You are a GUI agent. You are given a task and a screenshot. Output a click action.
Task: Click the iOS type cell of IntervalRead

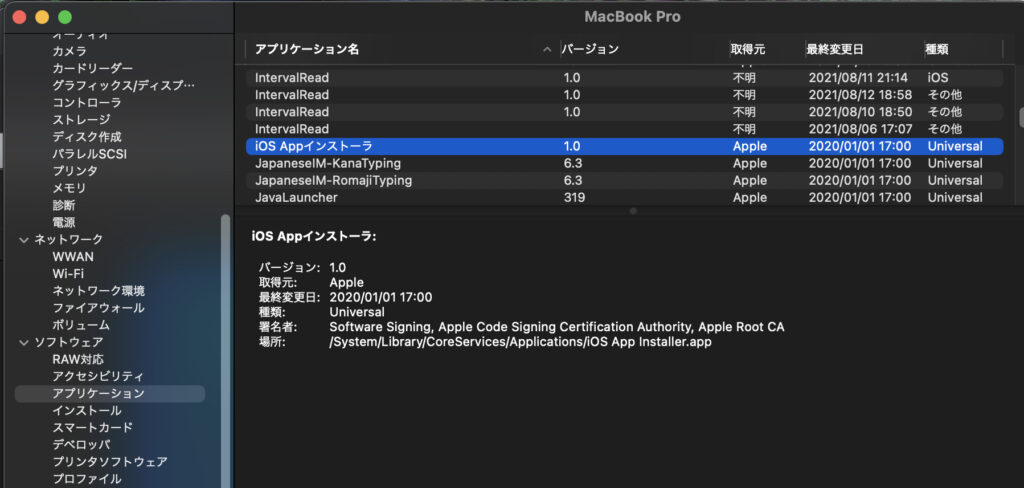coord(938,78)
